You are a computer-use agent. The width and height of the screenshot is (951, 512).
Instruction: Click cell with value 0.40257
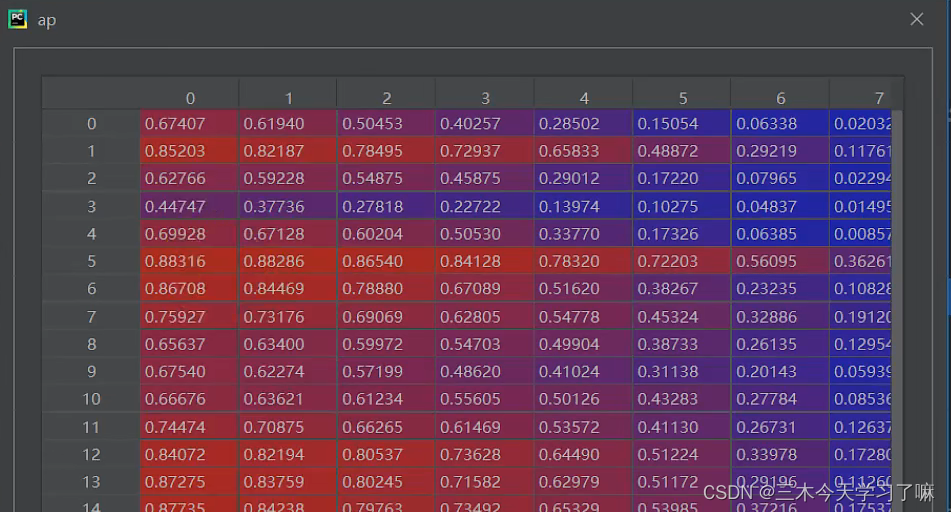485,124
